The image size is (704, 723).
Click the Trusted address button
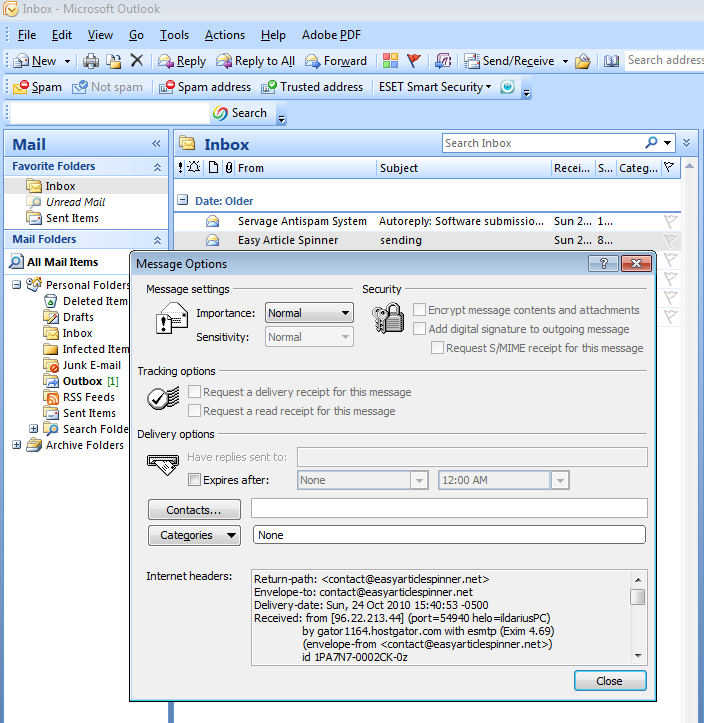pos(312,87)
